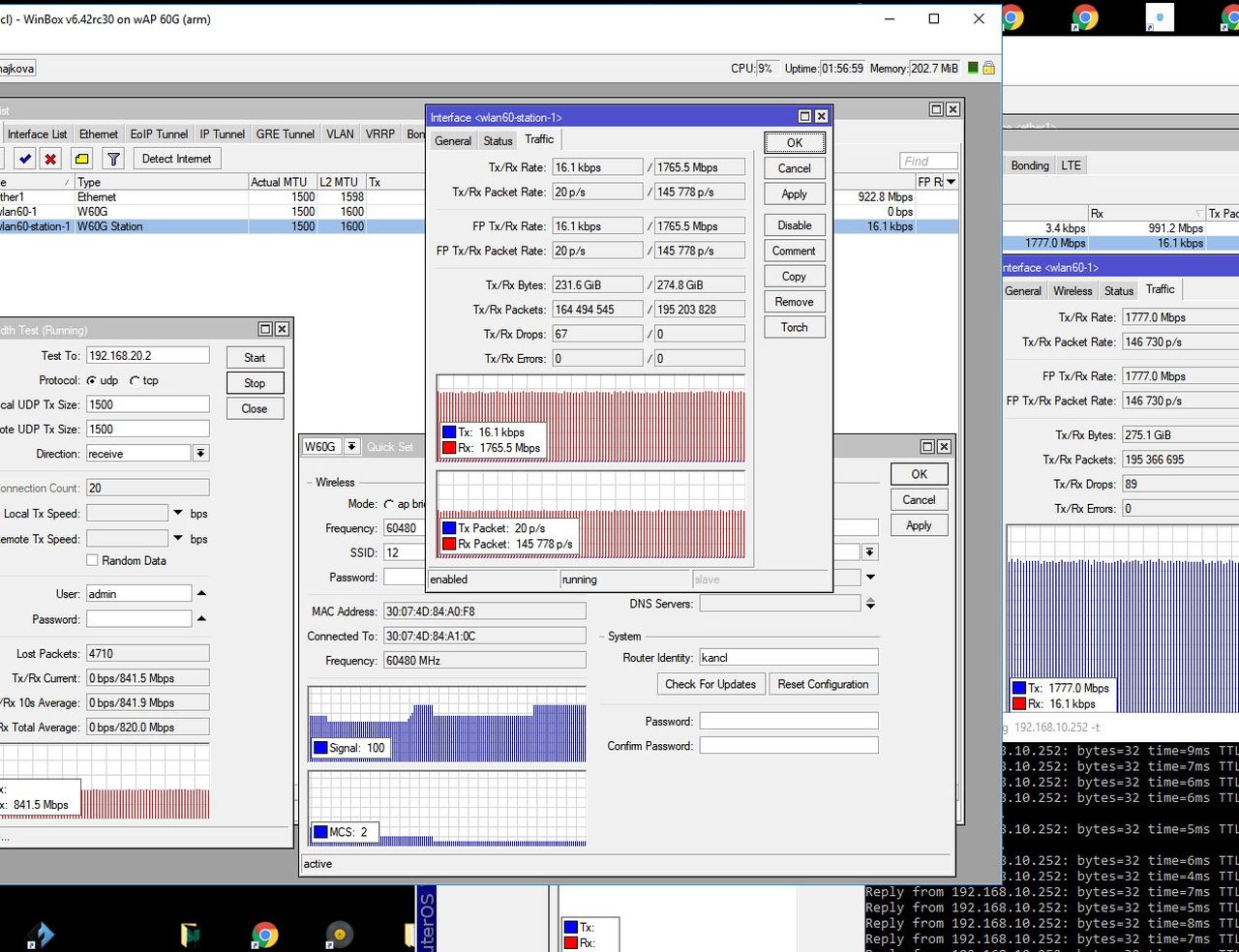
Task: Expand Remote Tx Speed option arrow
Action: point(178,538)
